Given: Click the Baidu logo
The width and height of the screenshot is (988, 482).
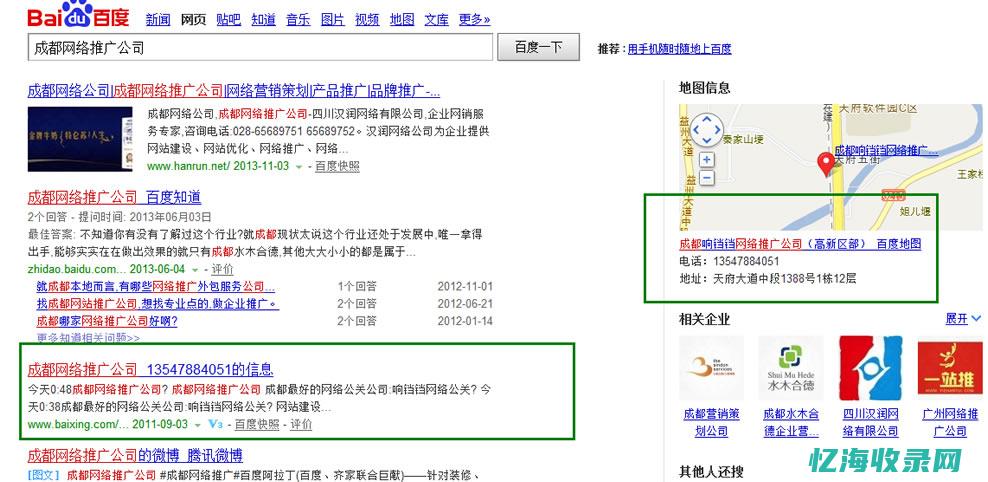Looking at the screenshot, I should coord(78,14).
